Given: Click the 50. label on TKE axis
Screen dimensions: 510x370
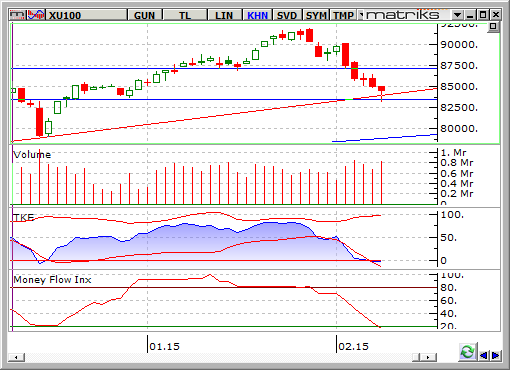Looking at the screenshot, I should coord(449,238).
